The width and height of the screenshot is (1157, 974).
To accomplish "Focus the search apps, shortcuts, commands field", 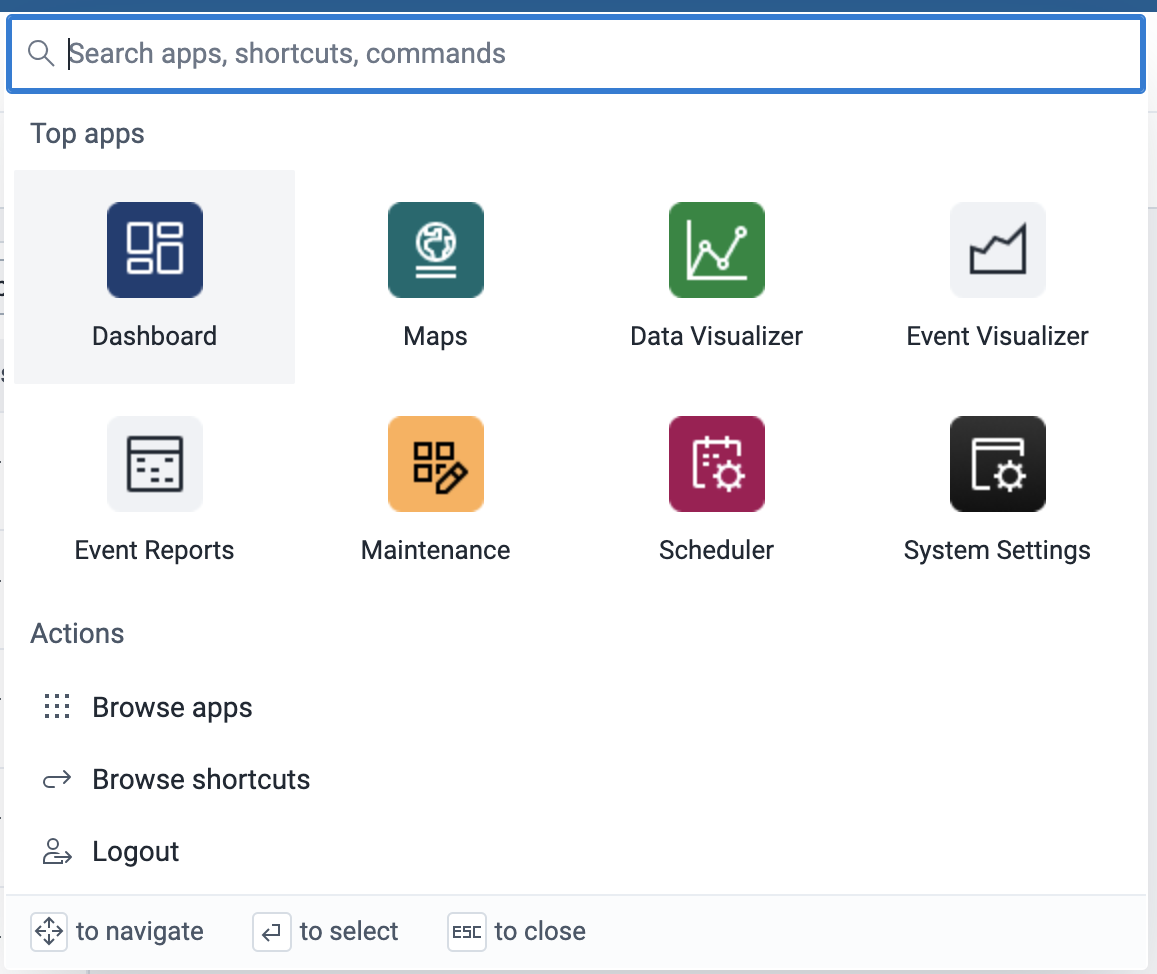I will (x=600, y=53).
